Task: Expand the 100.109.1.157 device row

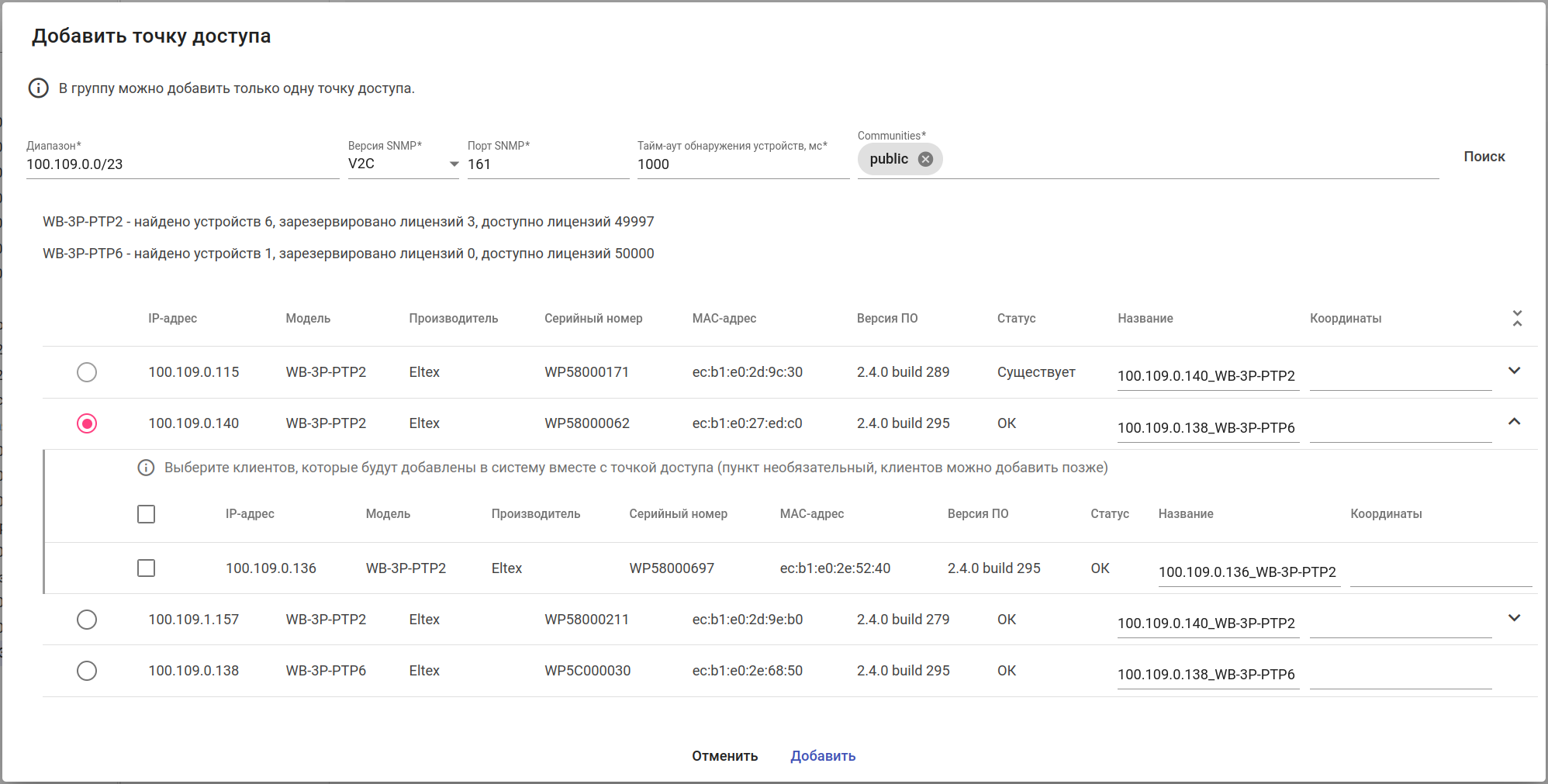Action: (x=1514, y=618)
